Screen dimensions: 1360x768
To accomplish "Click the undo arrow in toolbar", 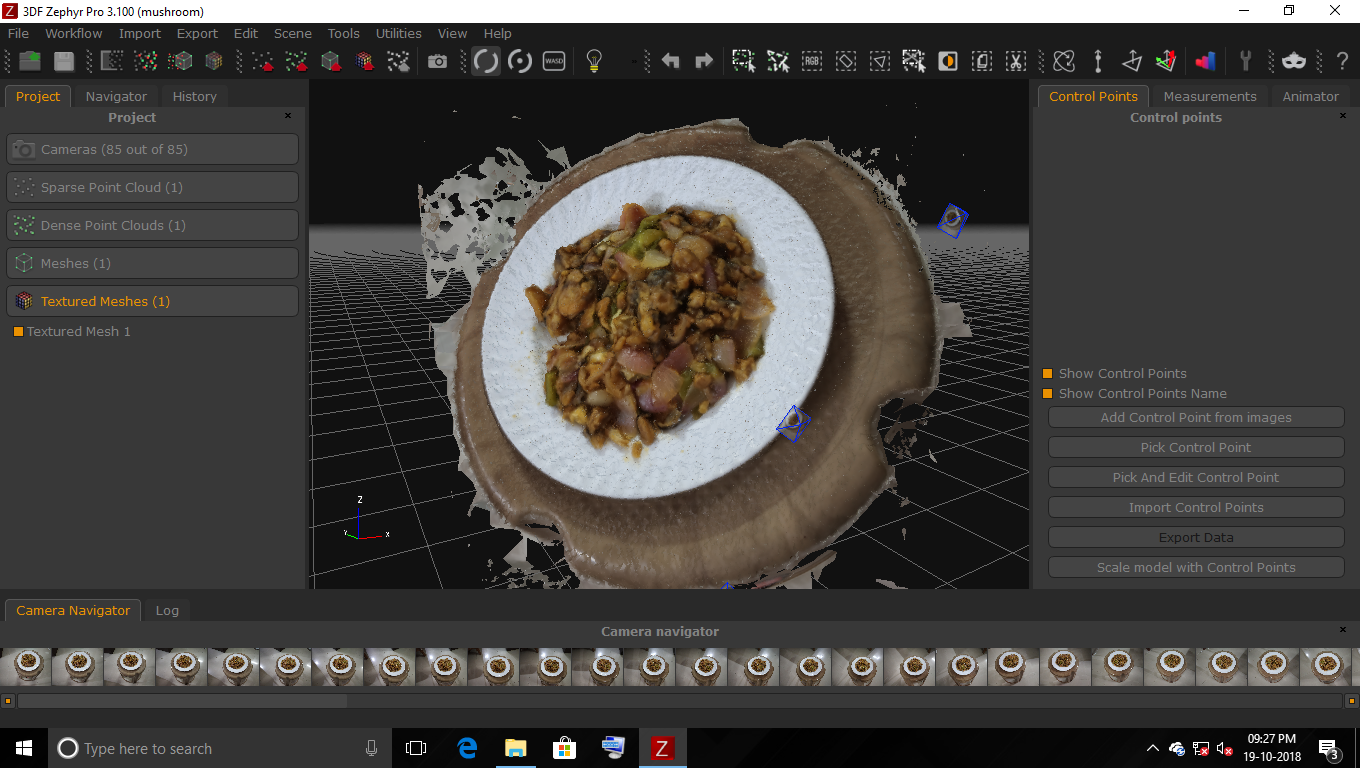I will [x=670, y=62].
